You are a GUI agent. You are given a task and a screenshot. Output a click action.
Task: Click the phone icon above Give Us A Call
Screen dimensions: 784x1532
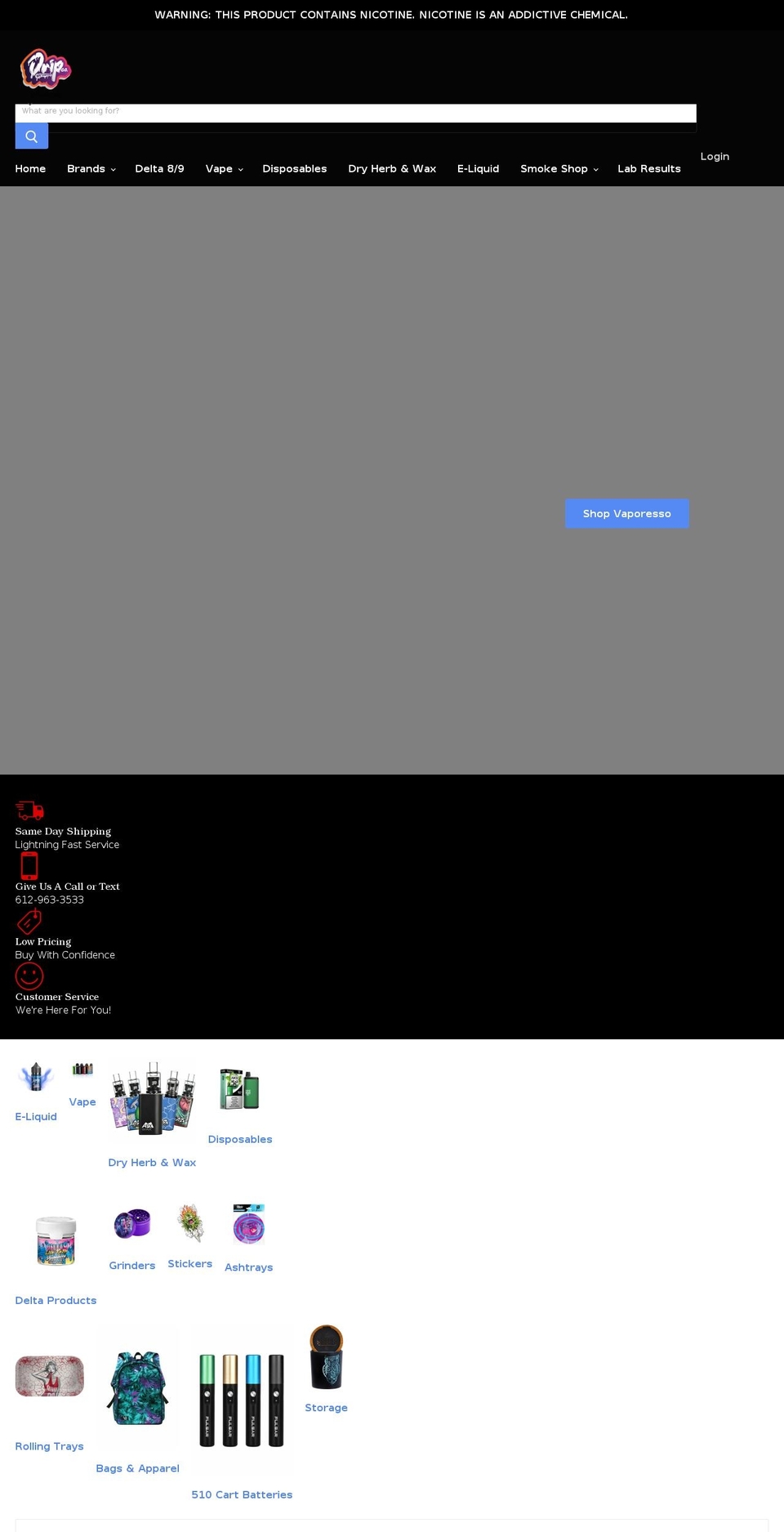click(x=29, y=865)
